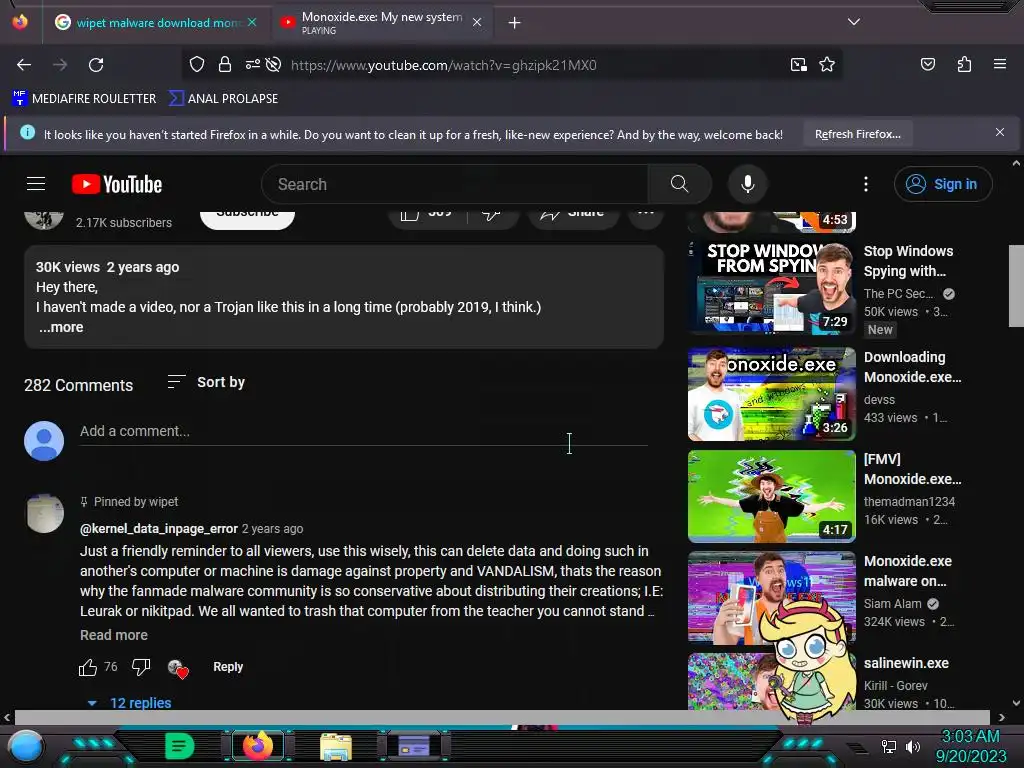
Task: Open the Firefox application hamburger menu
Action: (999, 64)
